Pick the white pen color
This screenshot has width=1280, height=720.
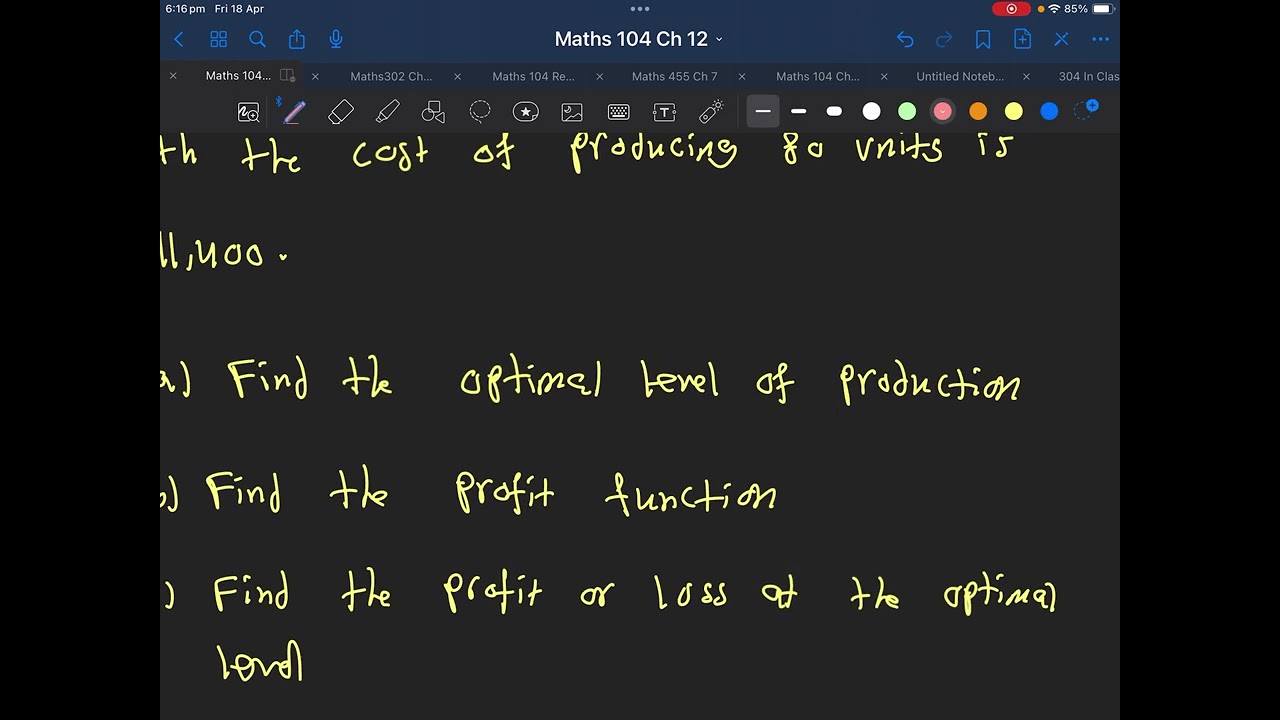pos(871,111)
